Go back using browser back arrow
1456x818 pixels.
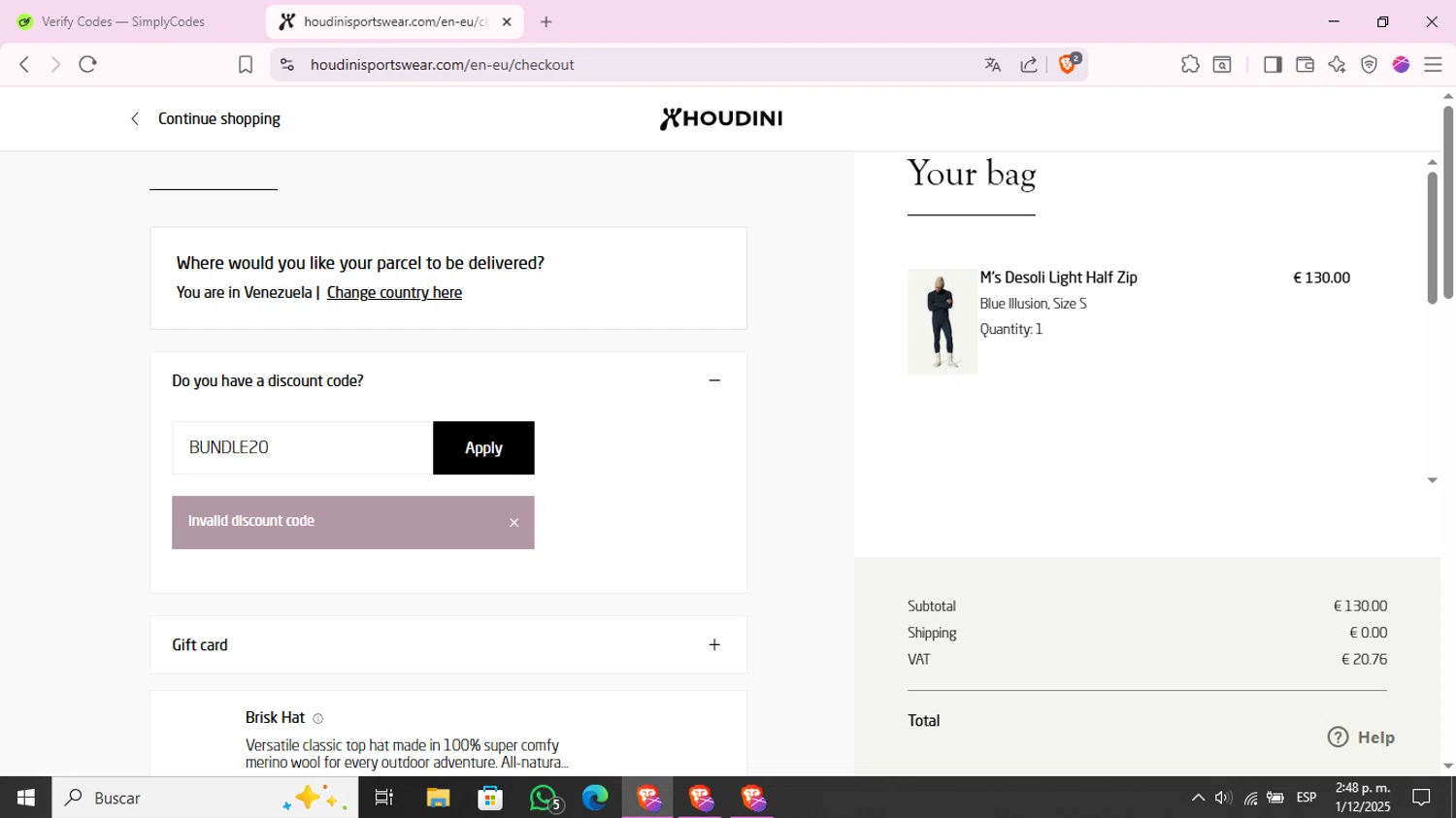(x=24, y=64)
